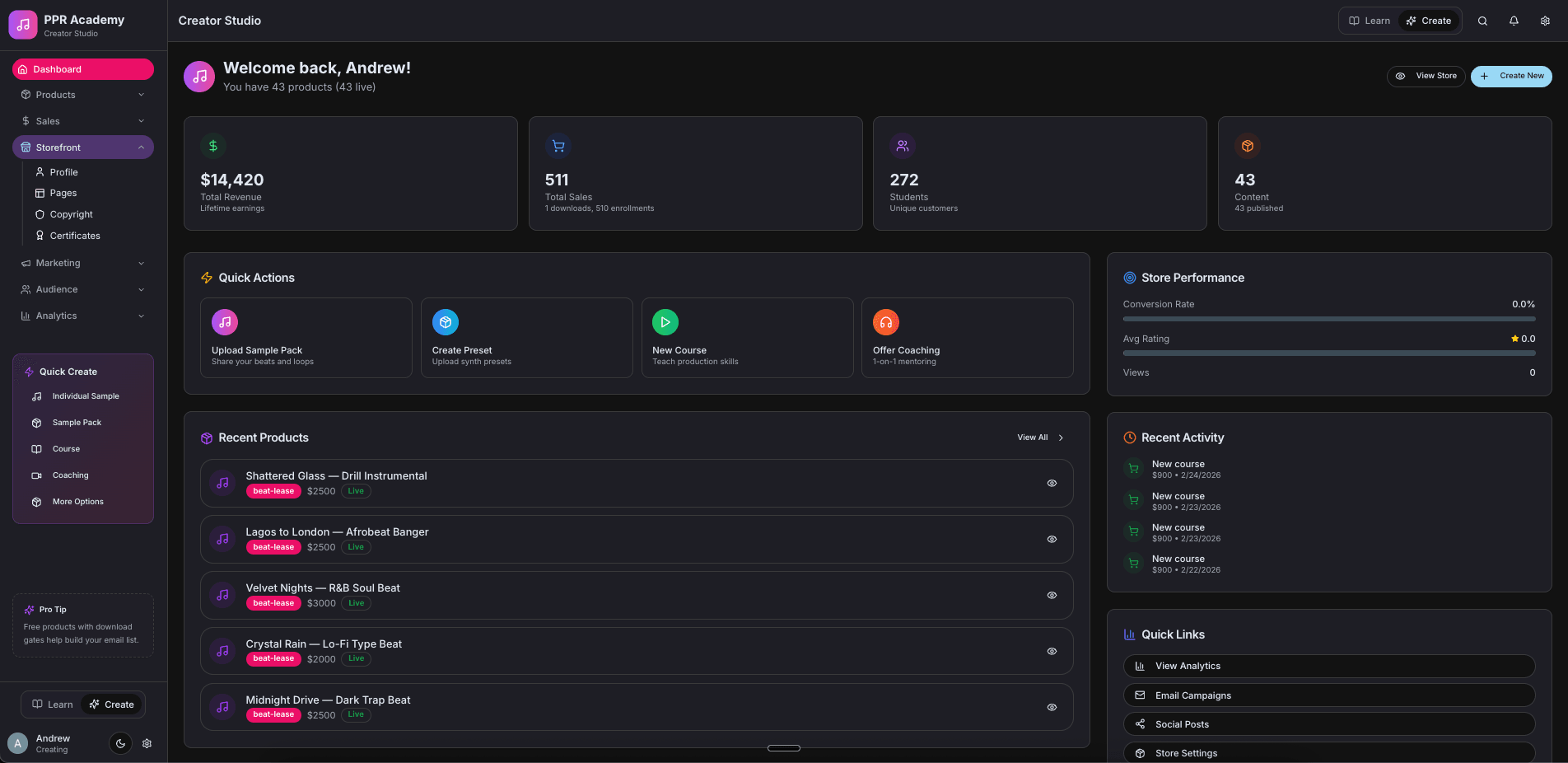The height and width of the screenshot is (763, 1568).
Task: Toggle visibility of Shattered Glass product
Action: tap(1052, 484)
